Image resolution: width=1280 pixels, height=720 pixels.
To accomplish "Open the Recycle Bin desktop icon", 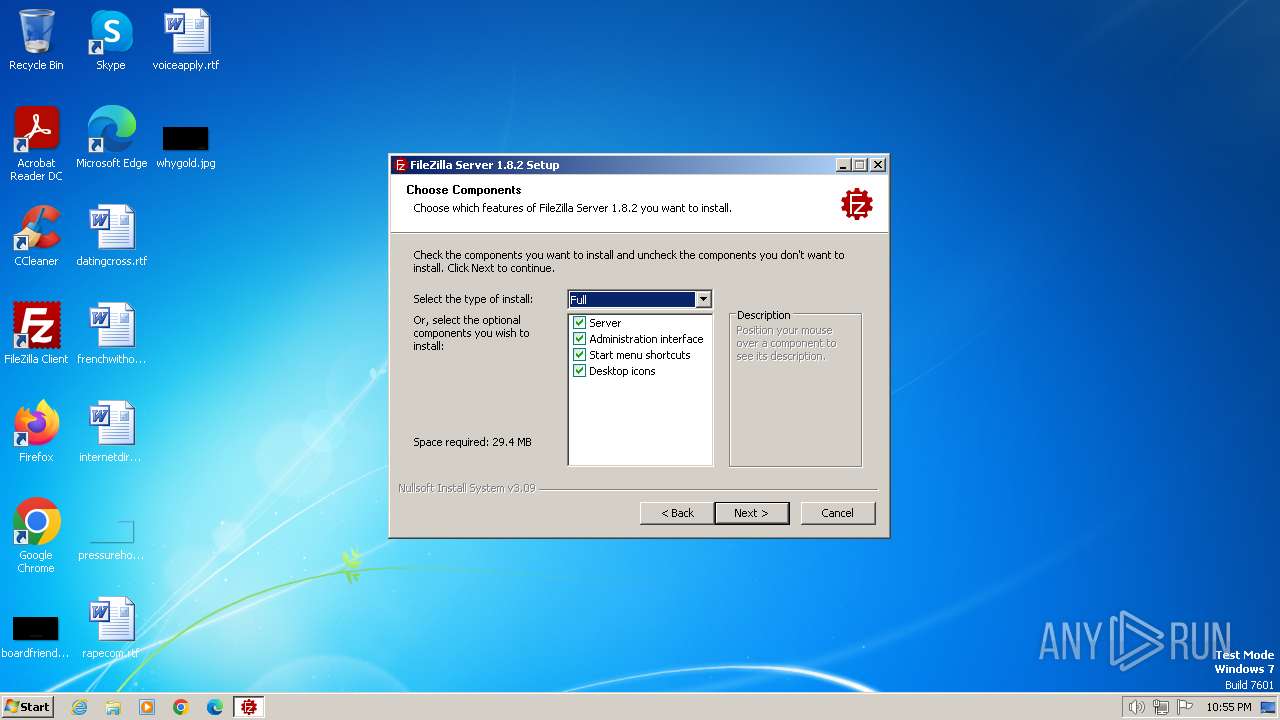I will [36, 40].
